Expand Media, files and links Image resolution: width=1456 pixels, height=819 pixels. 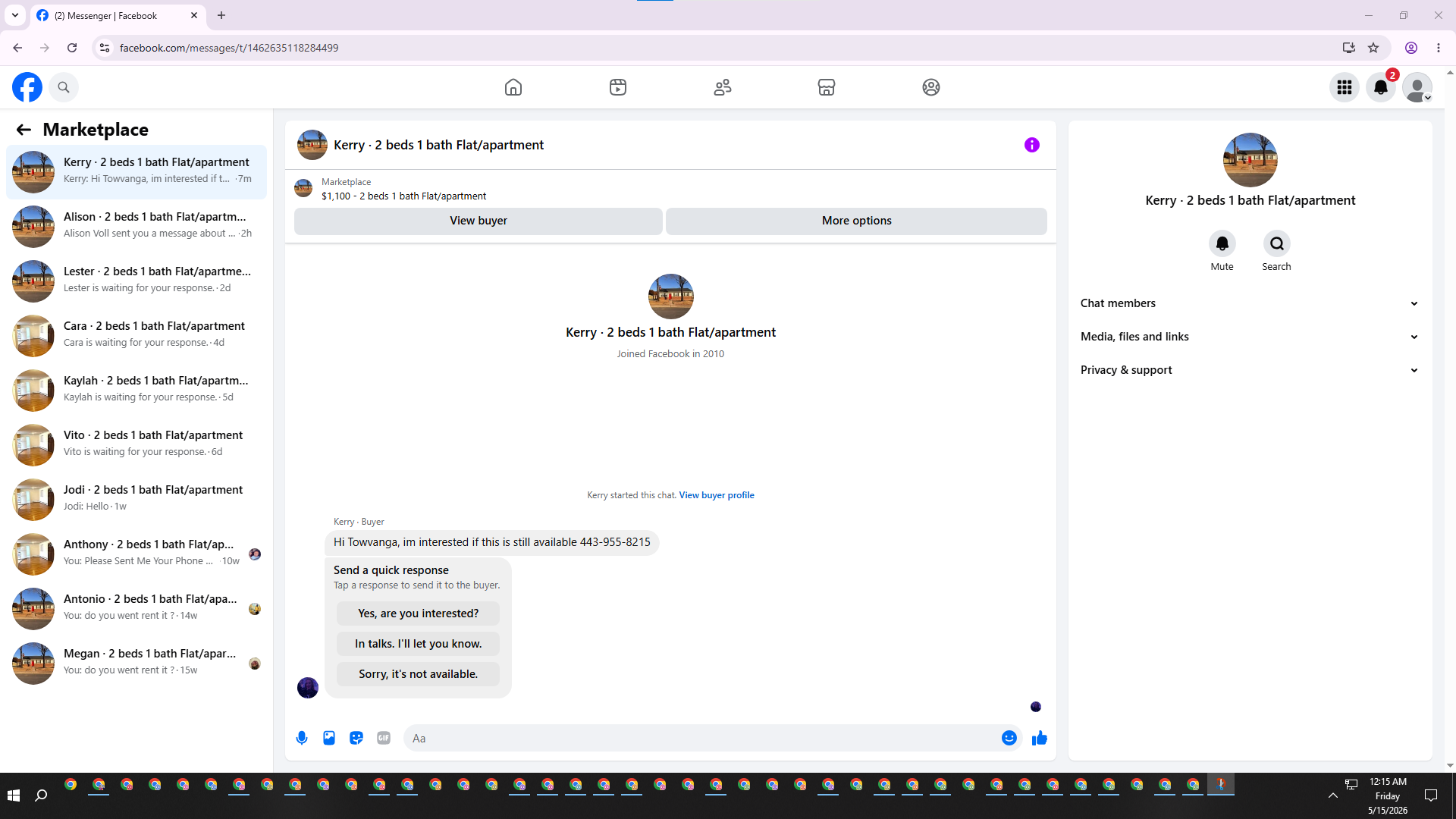click(x=1250, y=337)
